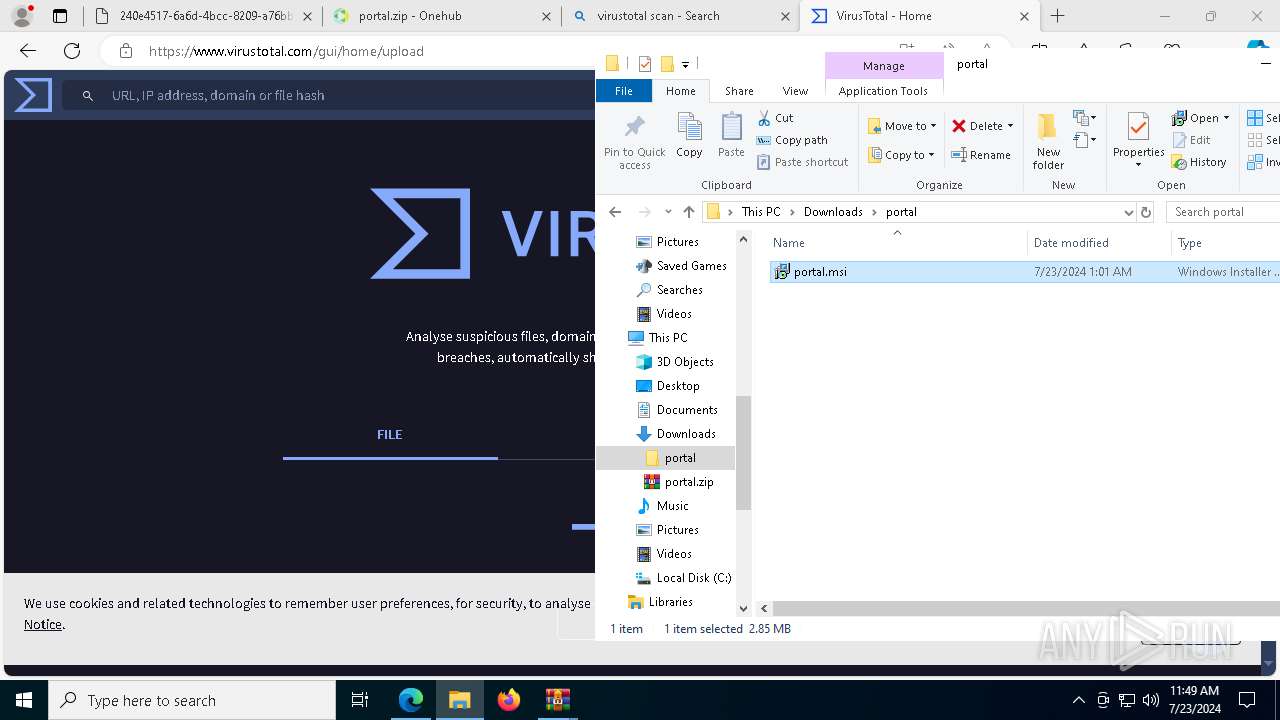Click This PC in the address breadcrumb

point(760,212)
